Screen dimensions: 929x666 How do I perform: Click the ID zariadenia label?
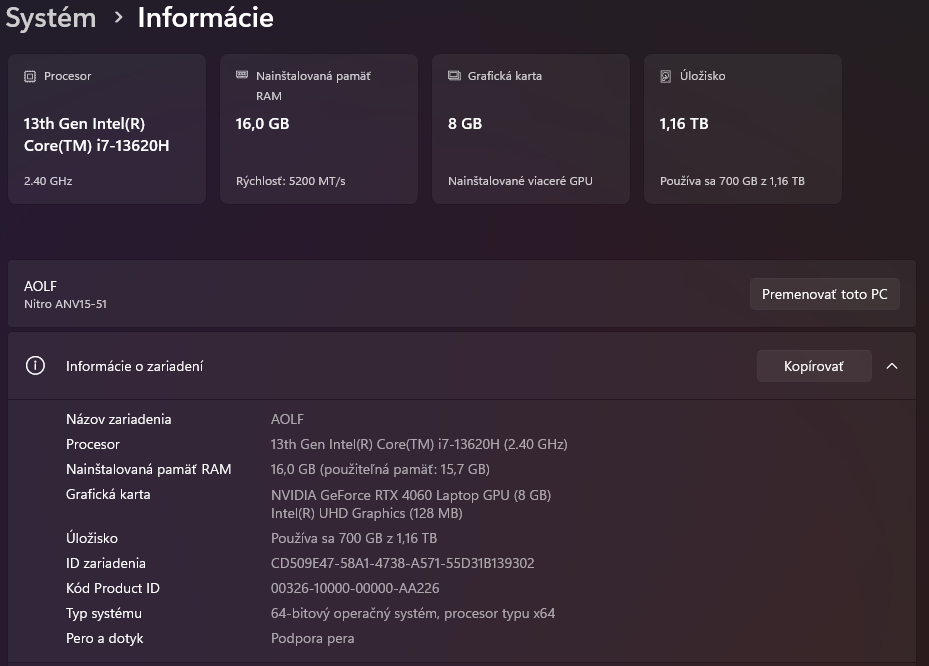pyautogui.click(x=105, y=563)
